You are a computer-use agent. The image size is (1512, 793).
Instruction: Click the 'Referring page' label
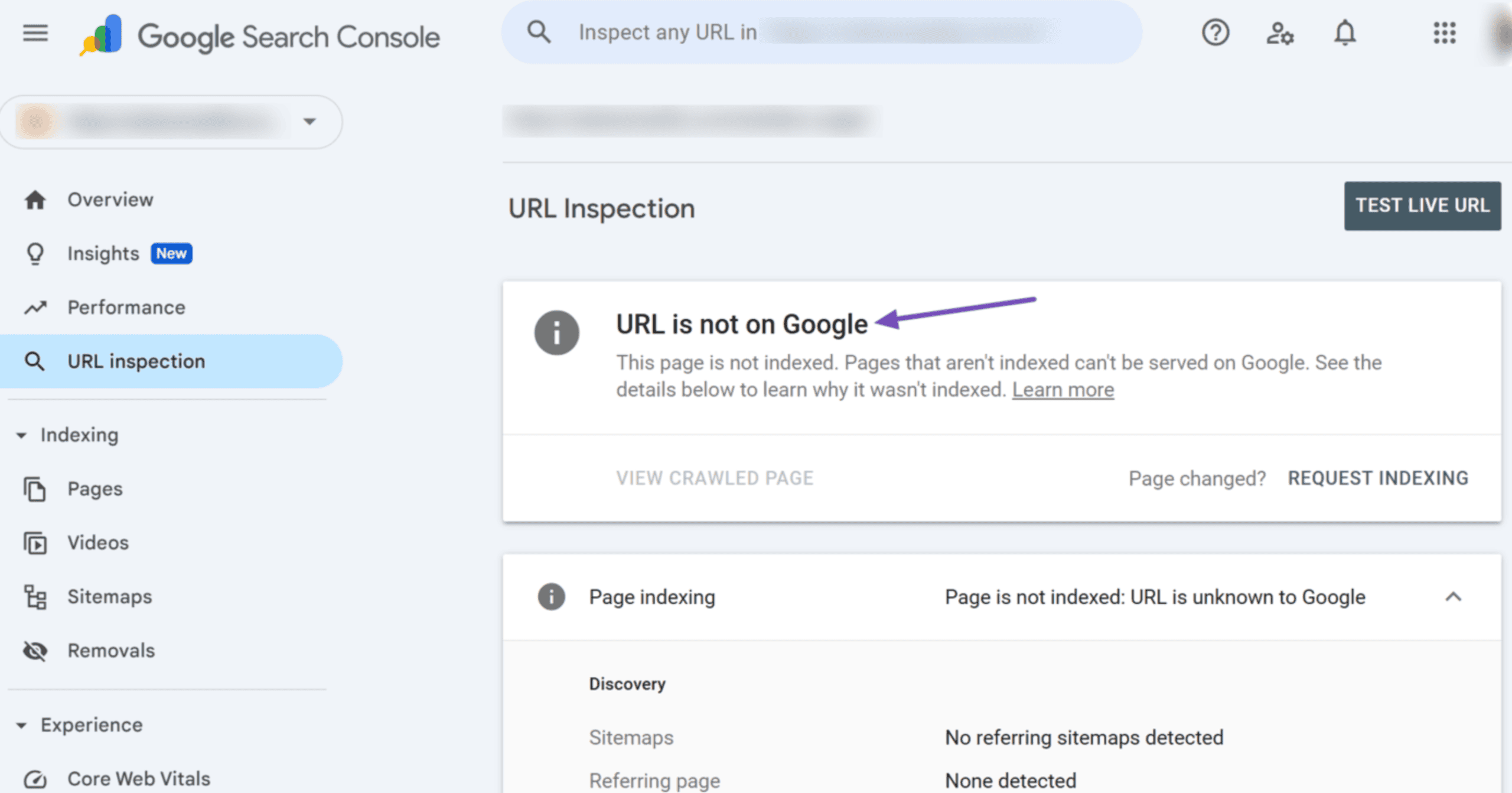654,781
